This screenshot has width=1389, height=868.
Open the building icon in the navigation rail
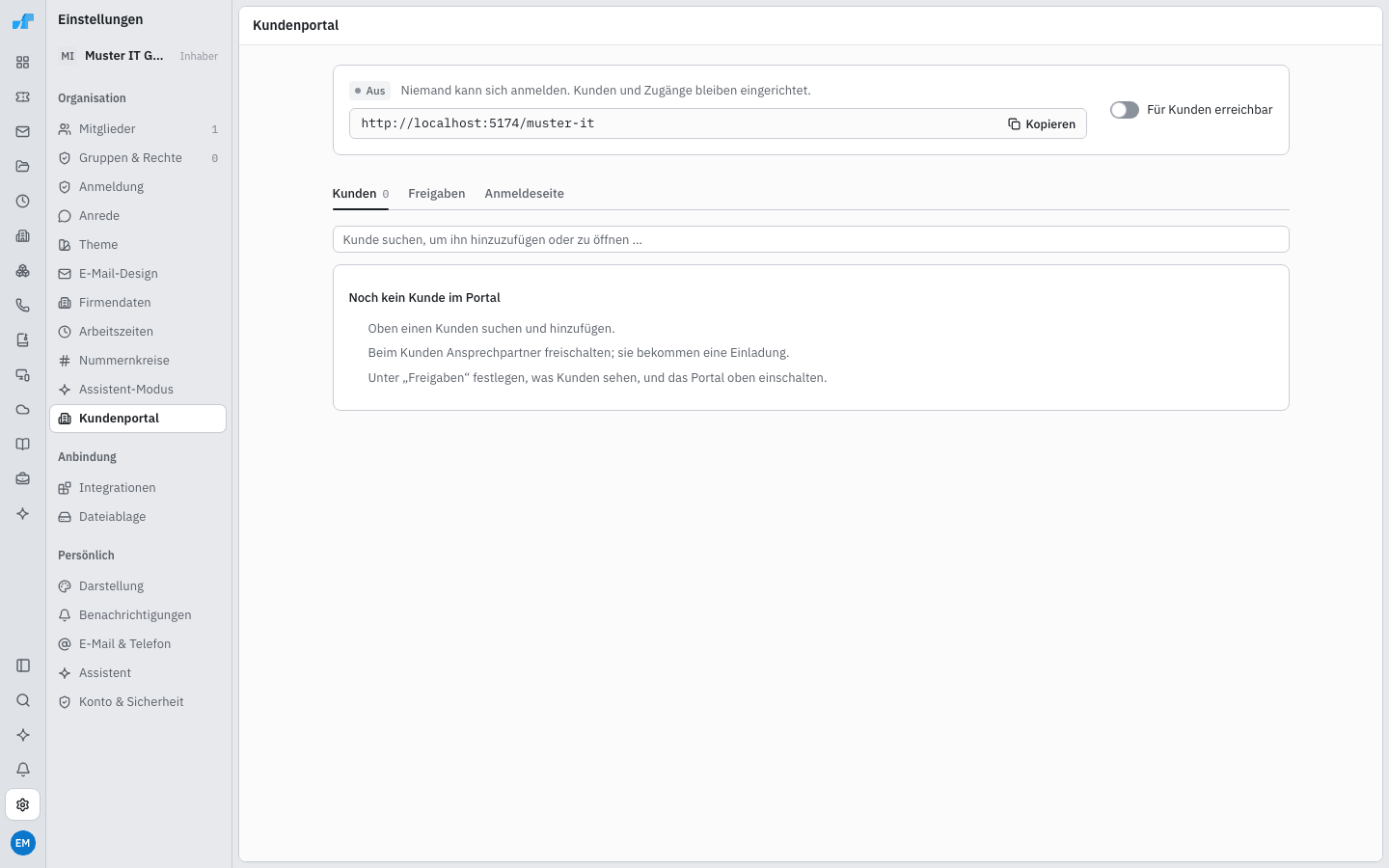[x=23, y=236]
